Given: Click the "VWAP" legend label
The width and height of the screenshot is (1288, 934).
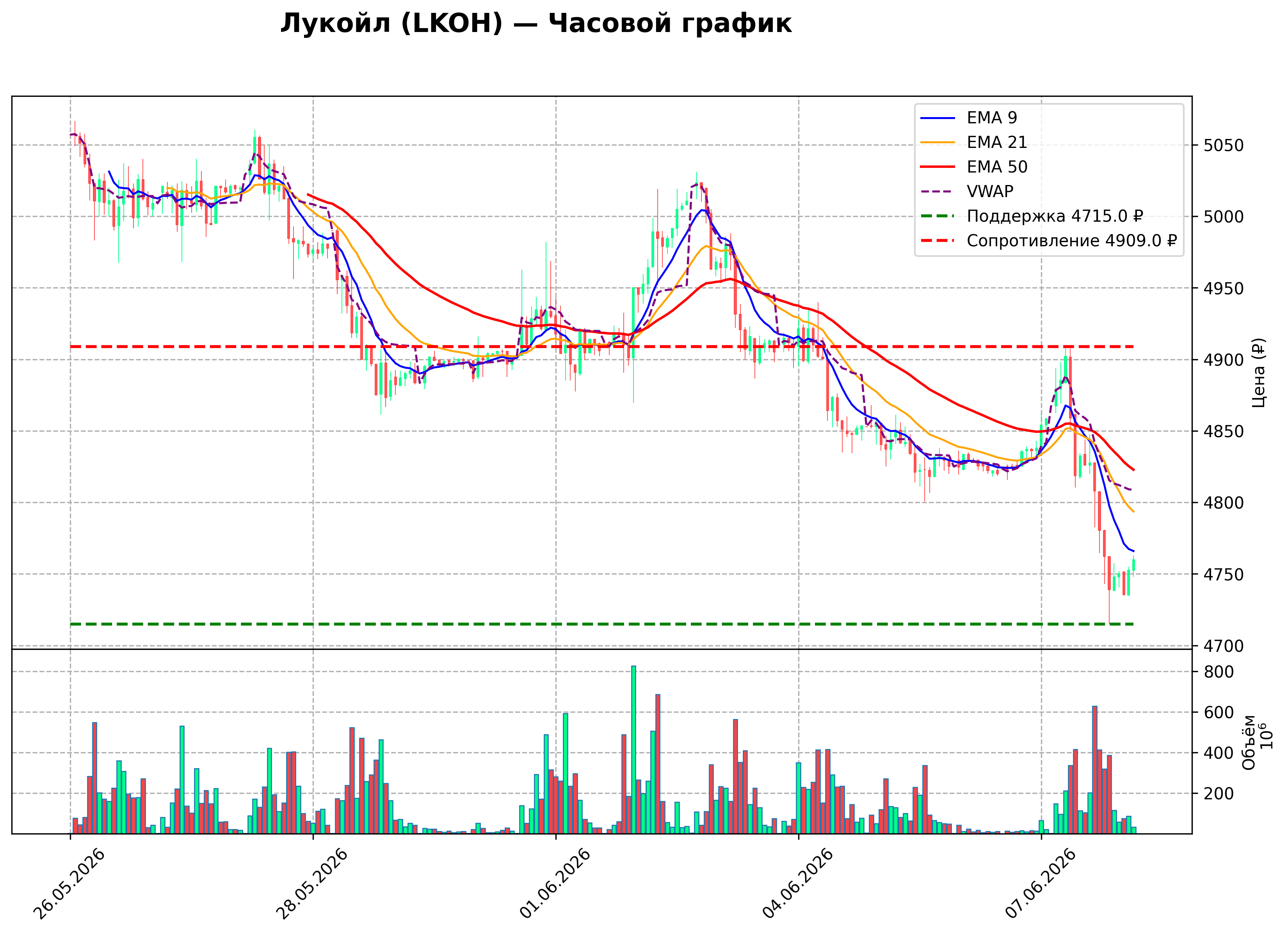Looking at the screenshot, I should 990,191.
